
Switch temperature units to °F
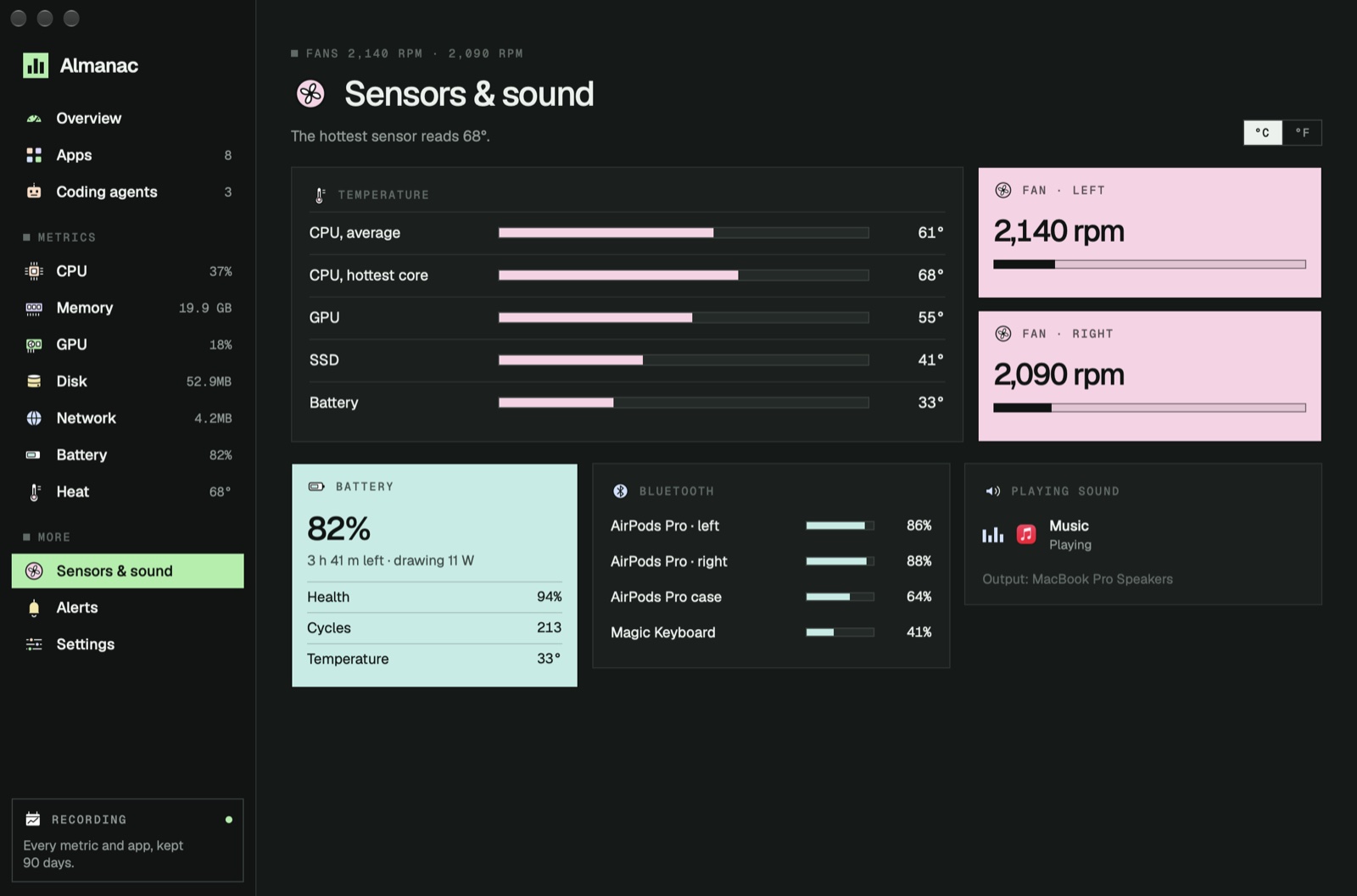pos(1302,132)
